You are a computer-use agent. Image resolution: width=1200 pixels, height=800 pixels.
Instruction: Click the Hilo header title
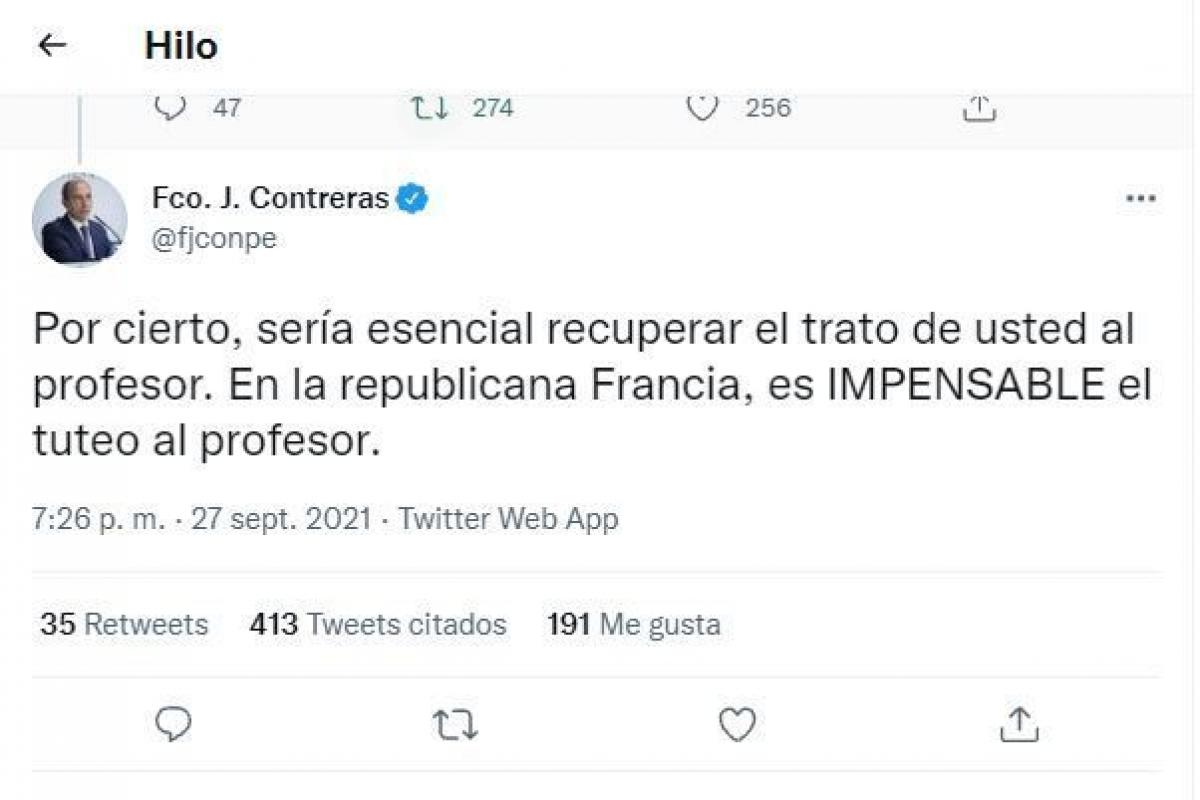pyautogui.click(x=181, y=45)
